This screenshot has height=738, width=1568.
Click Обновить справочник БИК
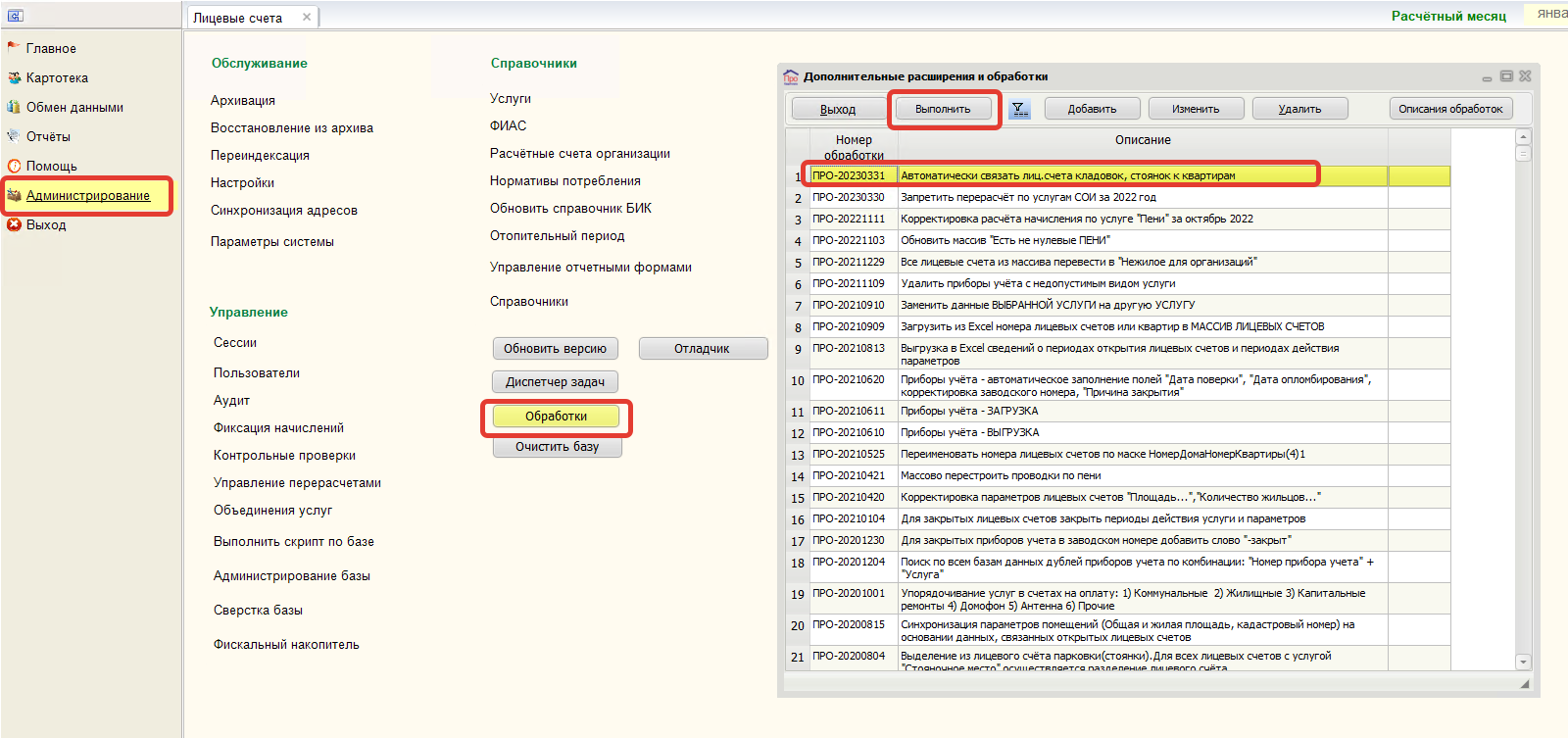[x=570, y=208]
